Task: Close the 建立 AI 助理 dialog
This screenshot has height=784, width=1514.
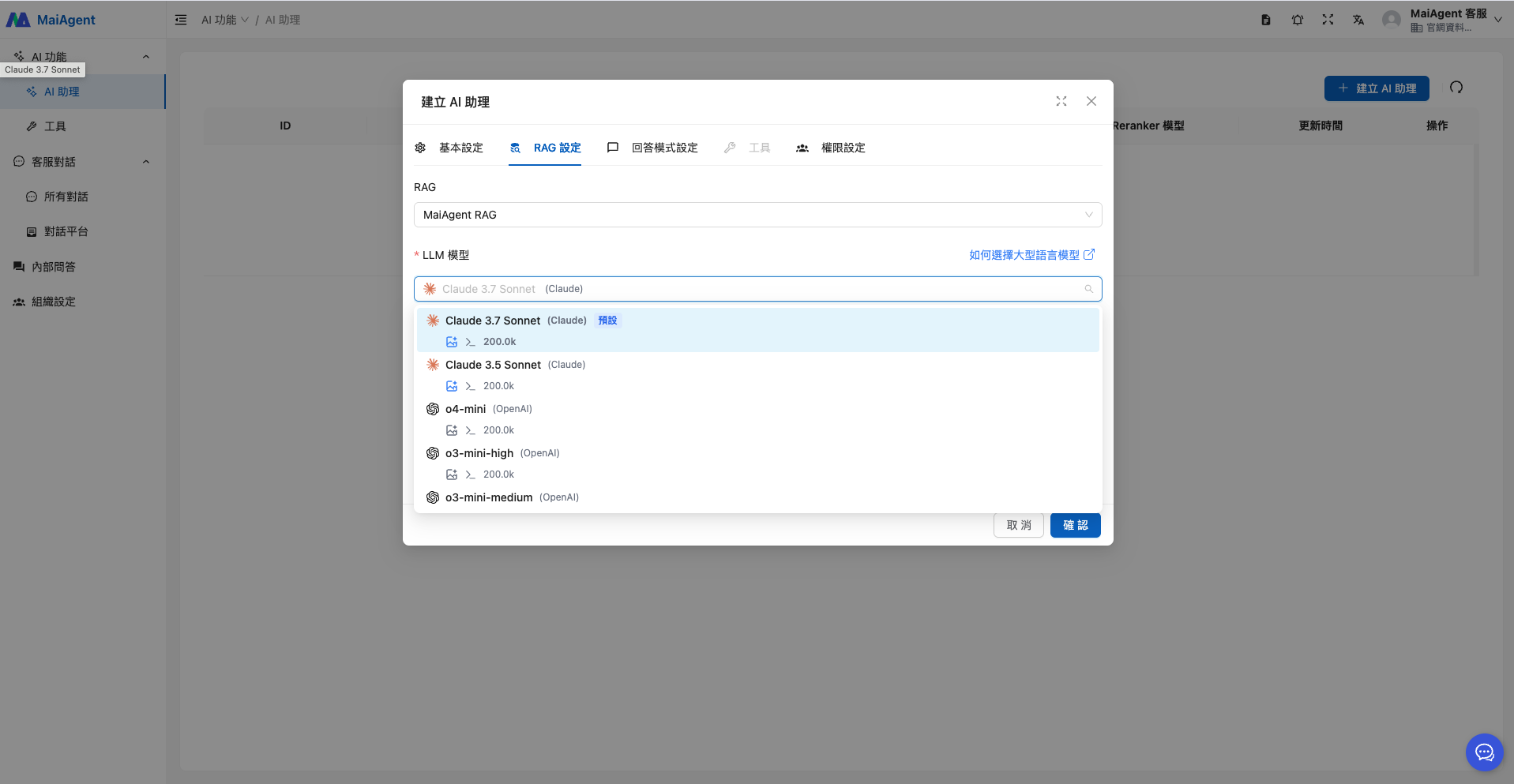Action: [x=1091, y=101]
